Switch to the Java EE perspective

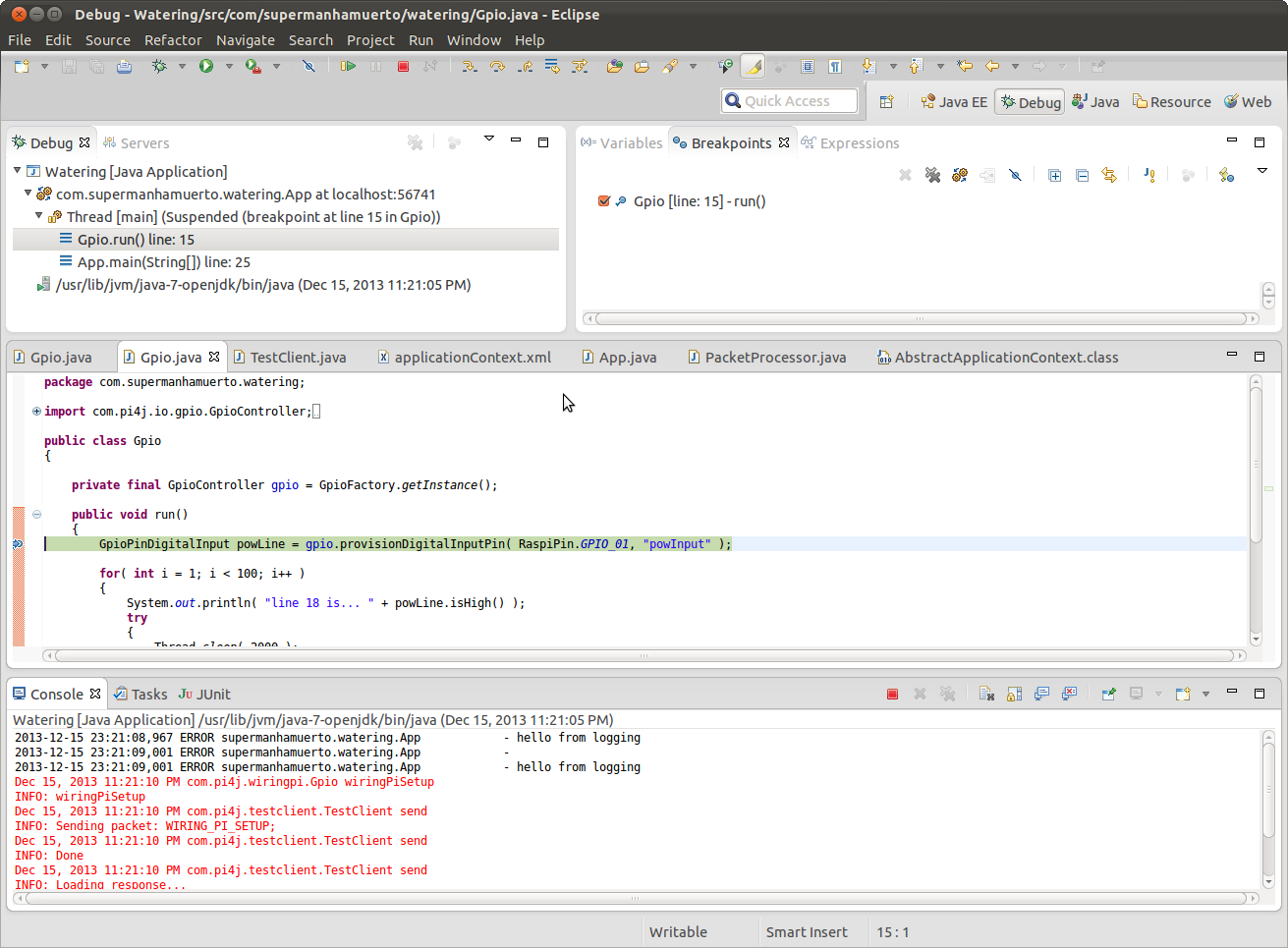[953, 102]
